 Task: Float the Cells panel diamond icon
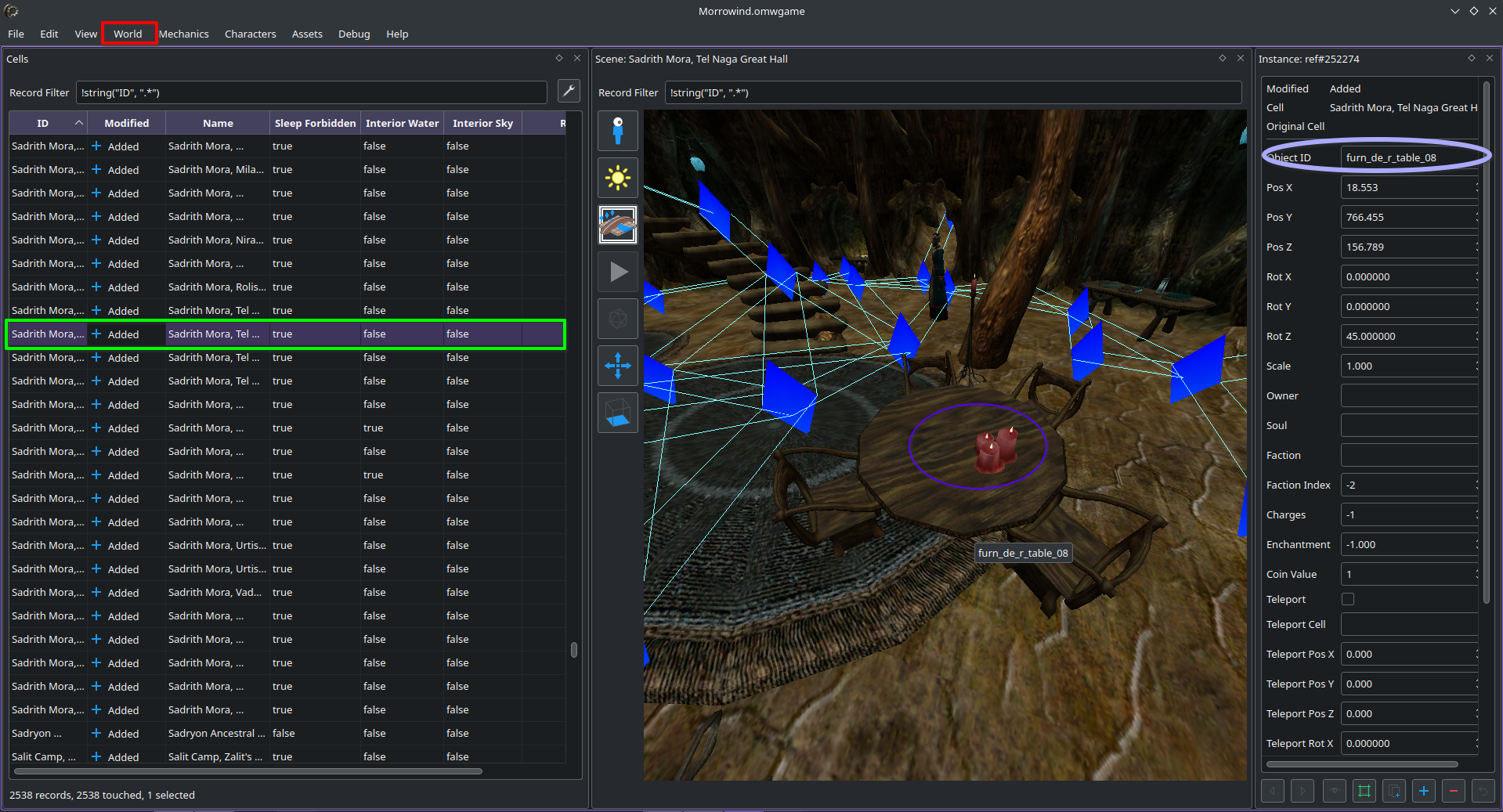tap(559, 58)
